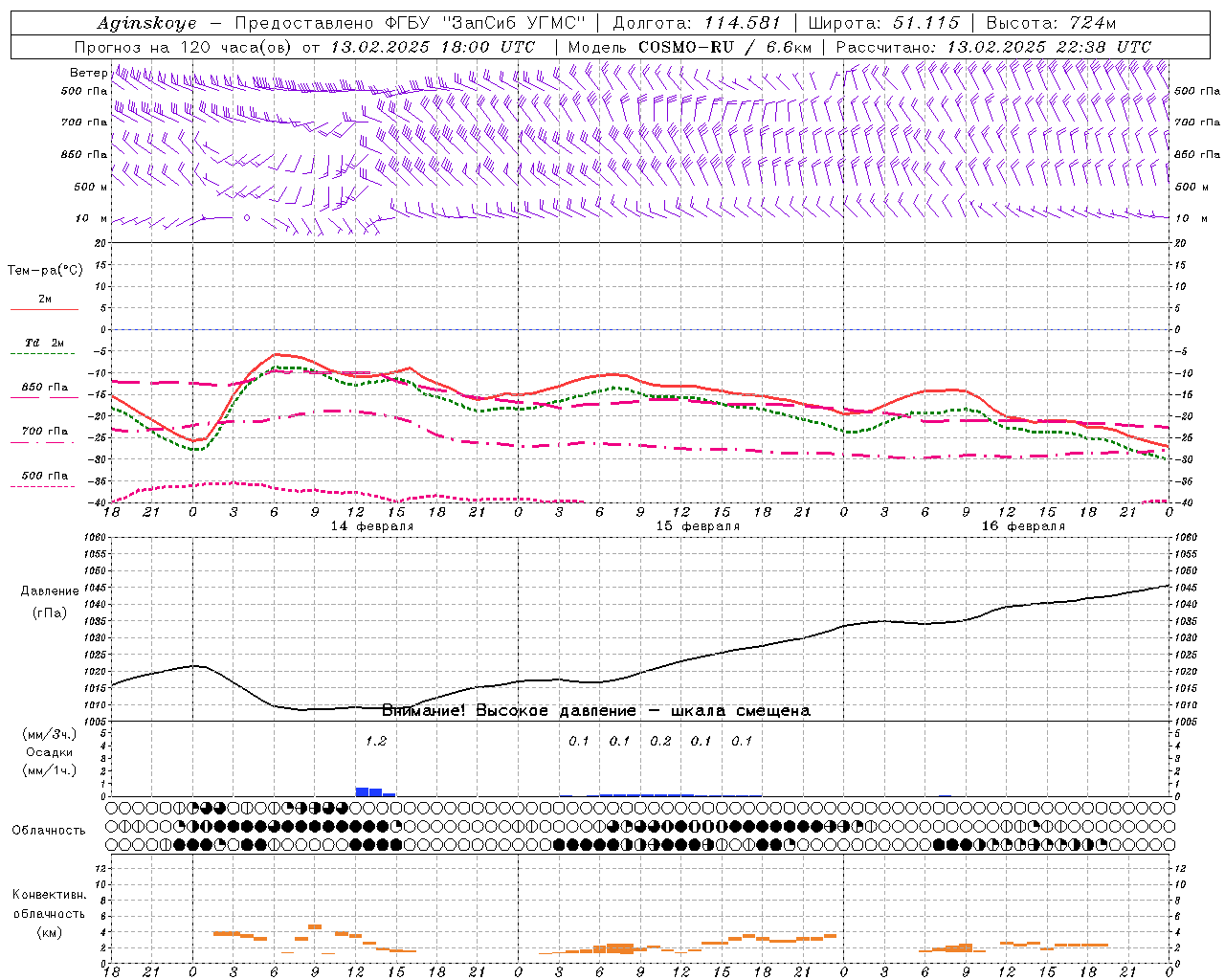Click the latitude value Широта: 51.115
The height and width of the screenshot is (980, 1225).
[883, 23]
